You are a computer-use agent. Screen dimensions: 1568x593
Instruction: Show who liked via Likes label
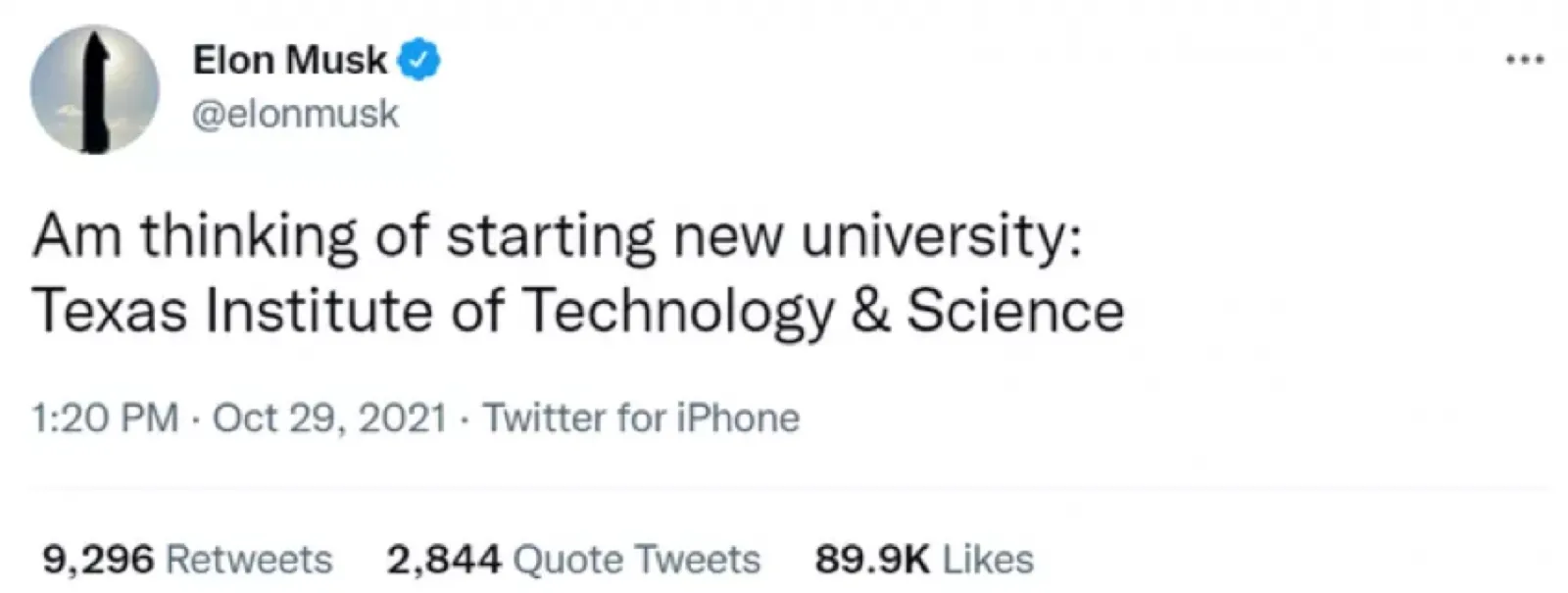pos(988,560)
